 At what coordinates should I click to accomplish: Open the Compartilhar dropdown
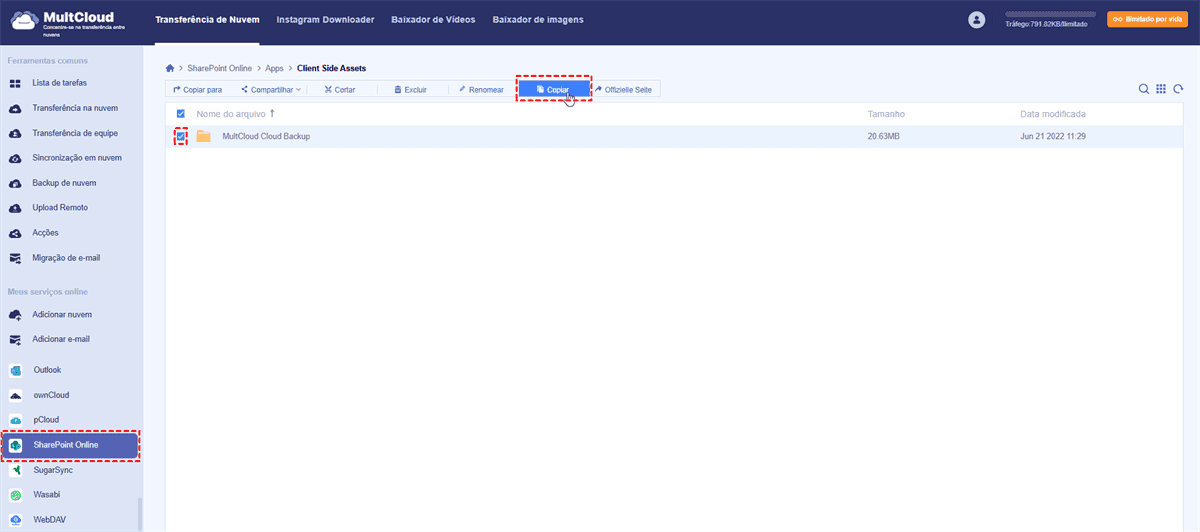[x=271, y=90]
